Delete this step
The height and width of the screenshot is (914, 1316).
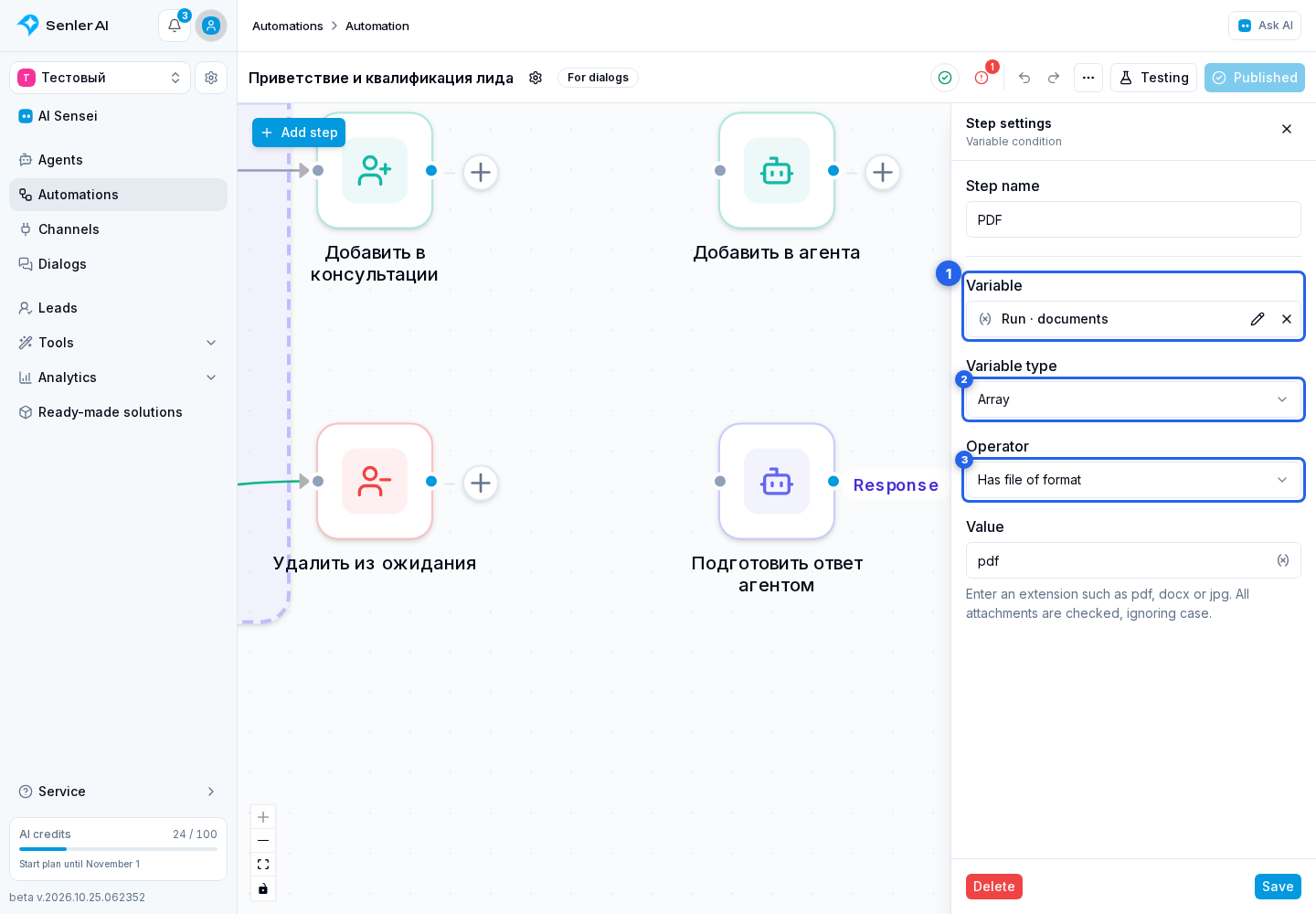click(994, 887)
